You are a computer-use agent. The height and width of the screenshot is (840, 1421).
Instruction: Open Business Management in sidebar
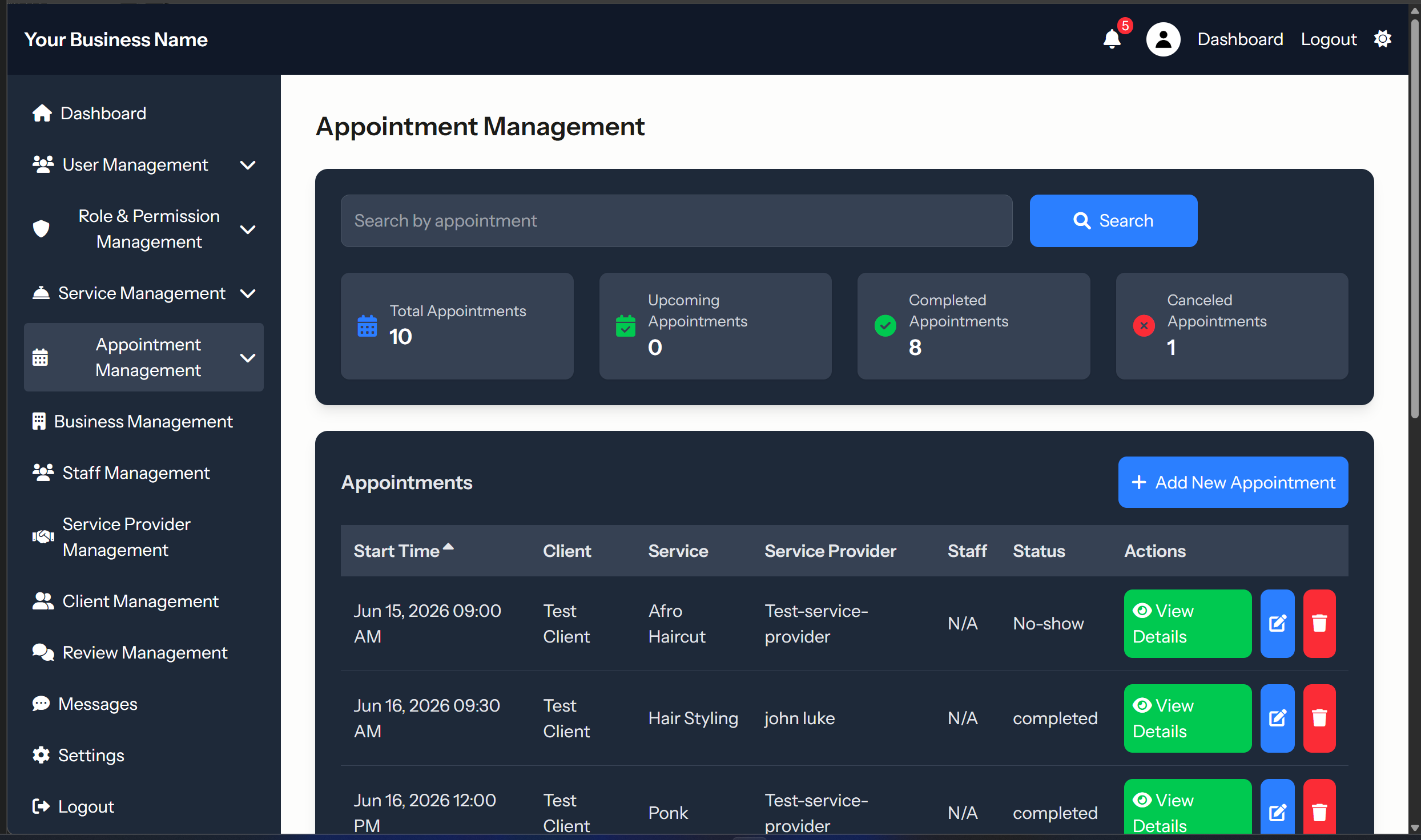coord(144,422)
